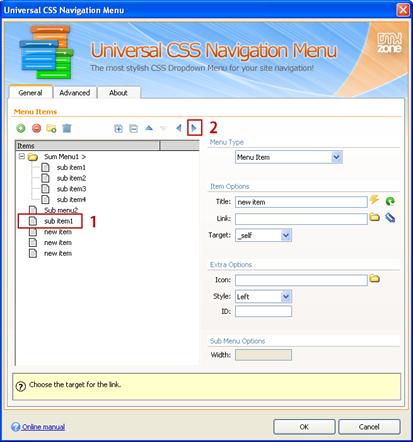Click the lightning icon beside Title
This screenshot has width=413, height=442.
374,200
